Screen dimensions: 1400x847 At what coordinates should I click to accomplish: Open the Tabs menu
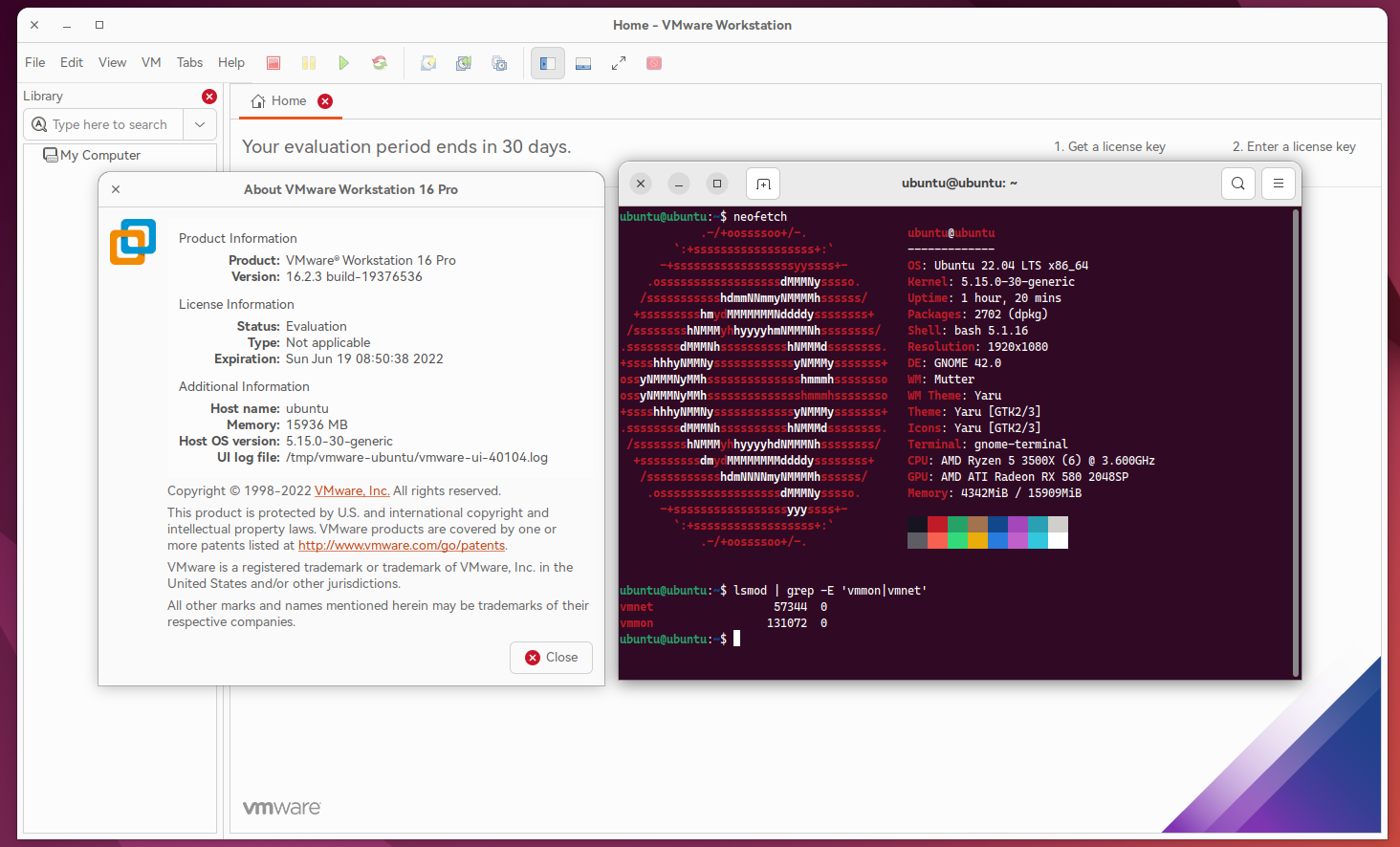189,62
